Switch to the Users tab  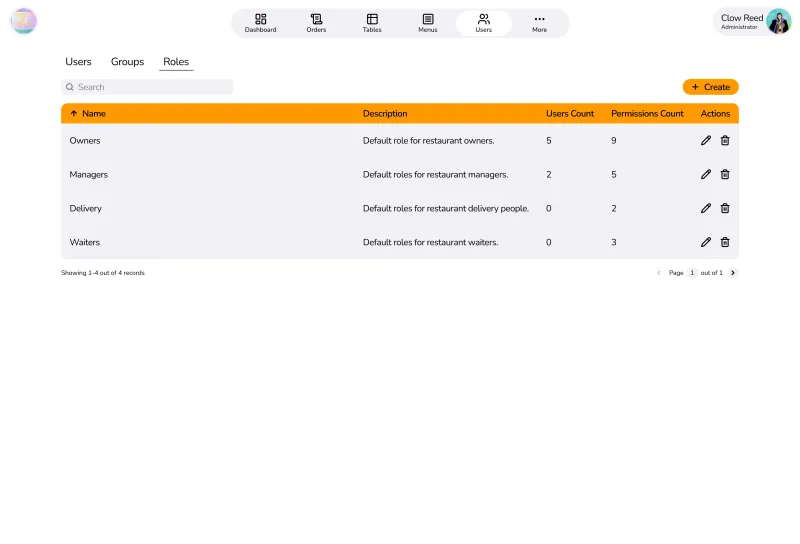point(78,62)
